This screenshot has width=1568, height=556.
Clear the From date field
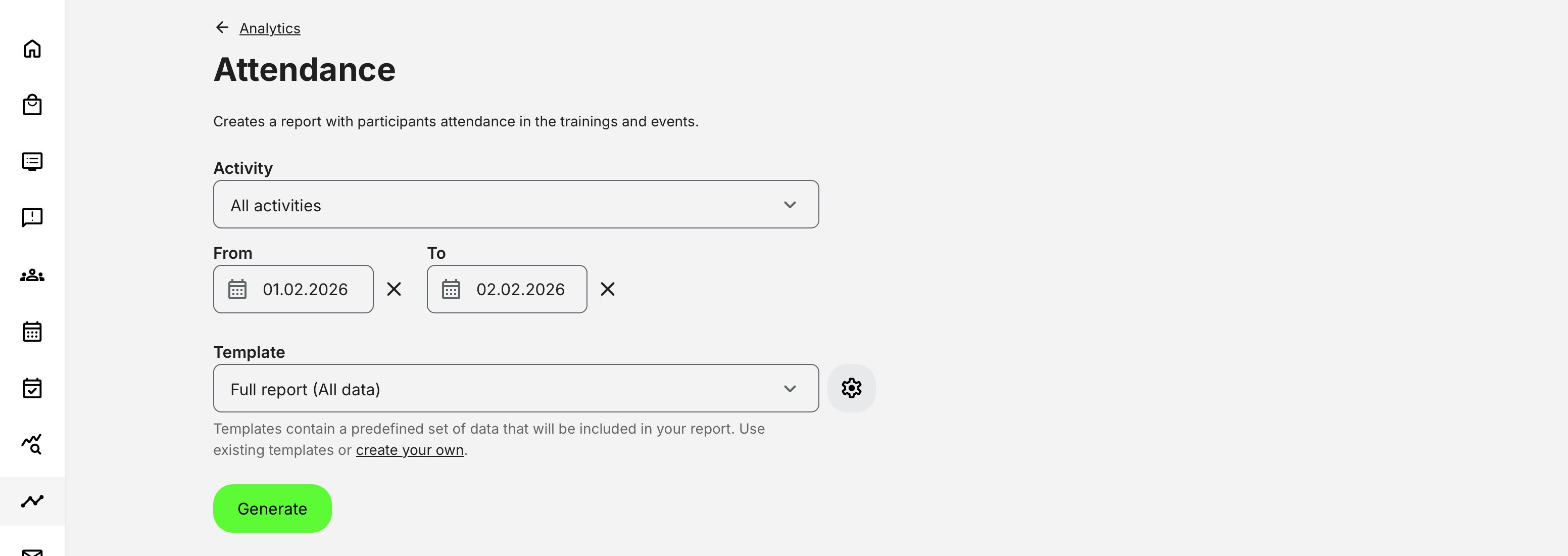(395, 289)
